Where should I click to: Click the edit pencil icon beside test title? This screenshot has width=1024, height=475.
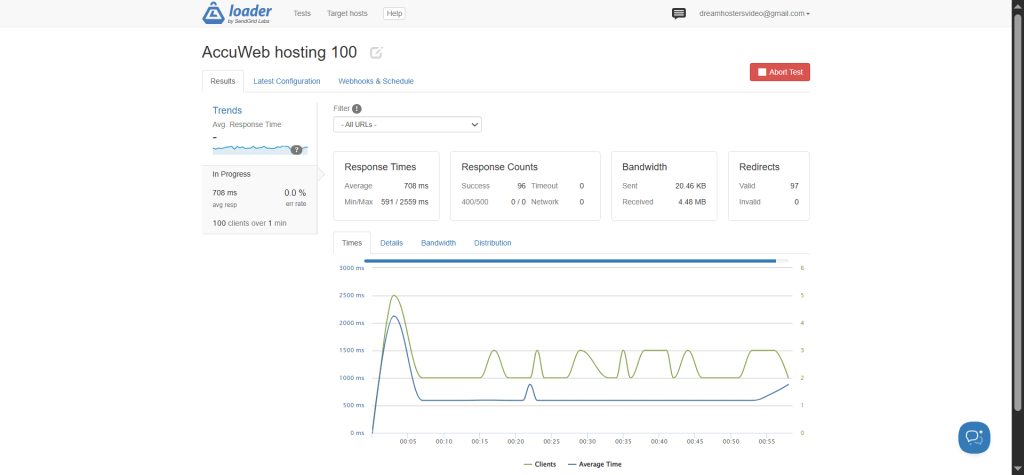(376, 53)
